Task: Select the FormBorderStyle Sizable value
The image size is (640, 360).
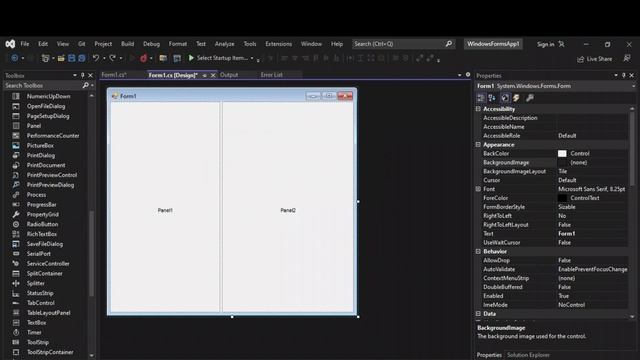Action: click(567, 207)
